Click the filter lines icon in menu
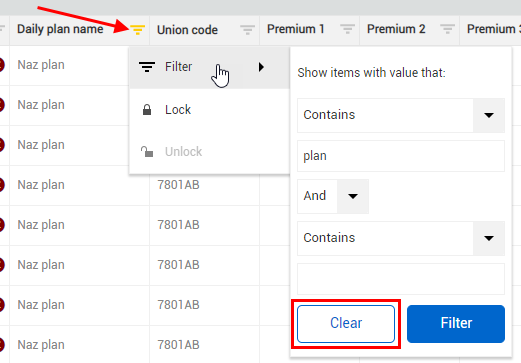This screenshot has height=363, width=521. [147, 67]
